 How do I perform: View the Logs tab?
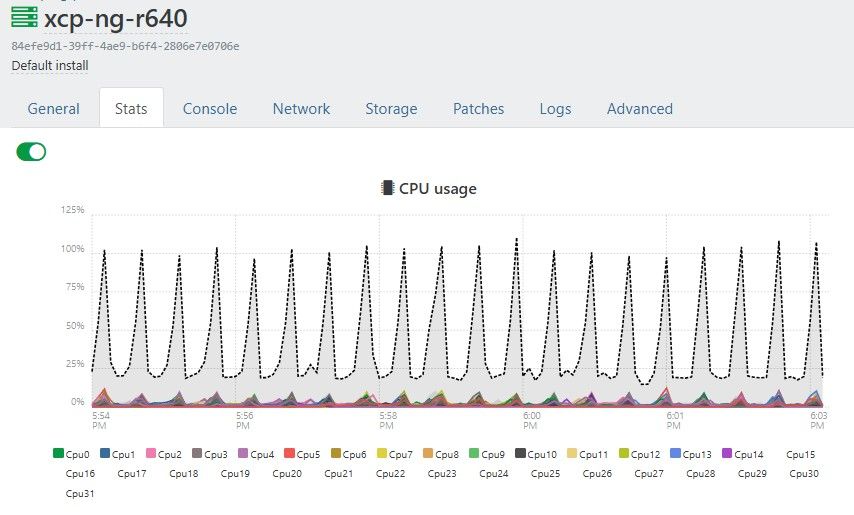pos(555,109)
